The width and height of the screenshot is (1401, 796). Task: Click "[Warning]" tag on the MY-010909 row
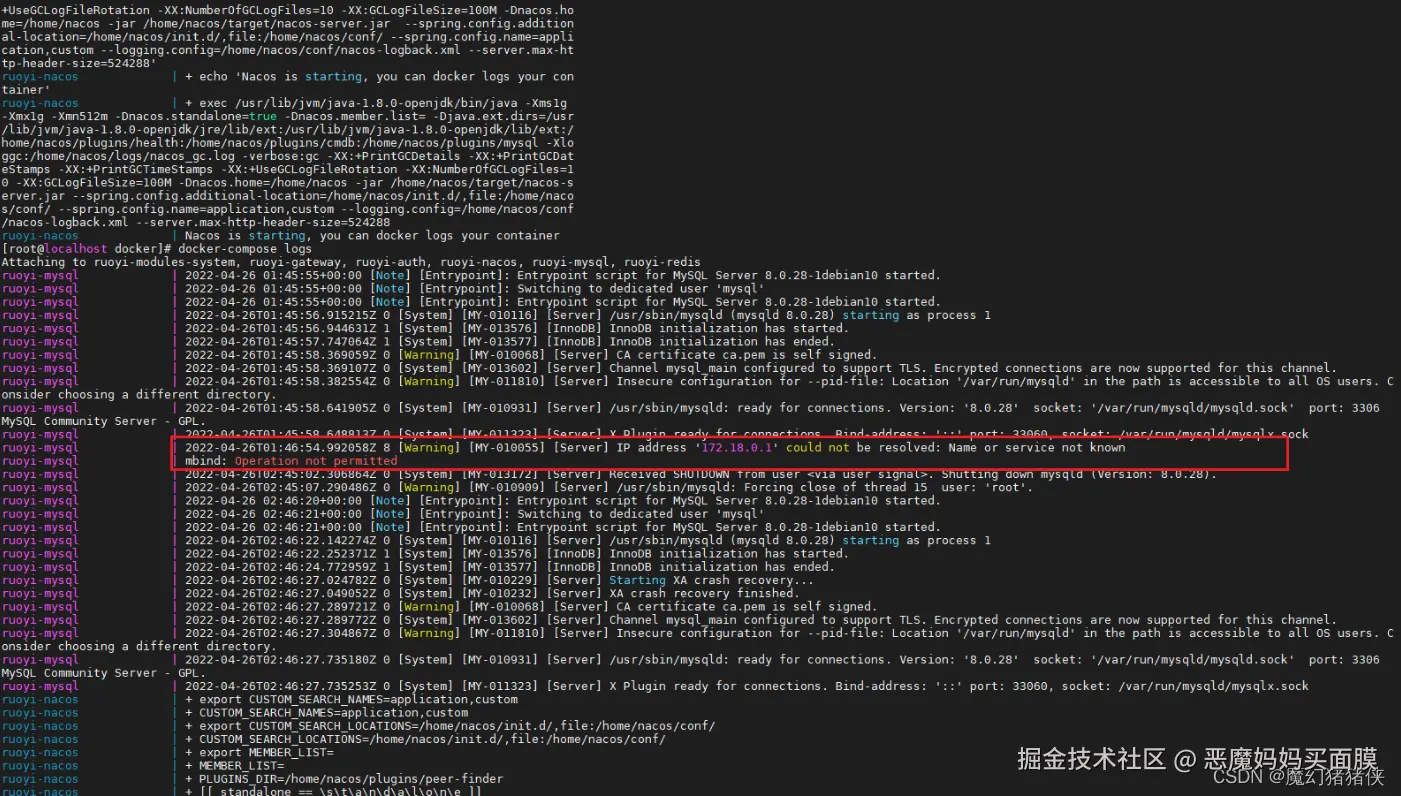click(x=429, y=487)
